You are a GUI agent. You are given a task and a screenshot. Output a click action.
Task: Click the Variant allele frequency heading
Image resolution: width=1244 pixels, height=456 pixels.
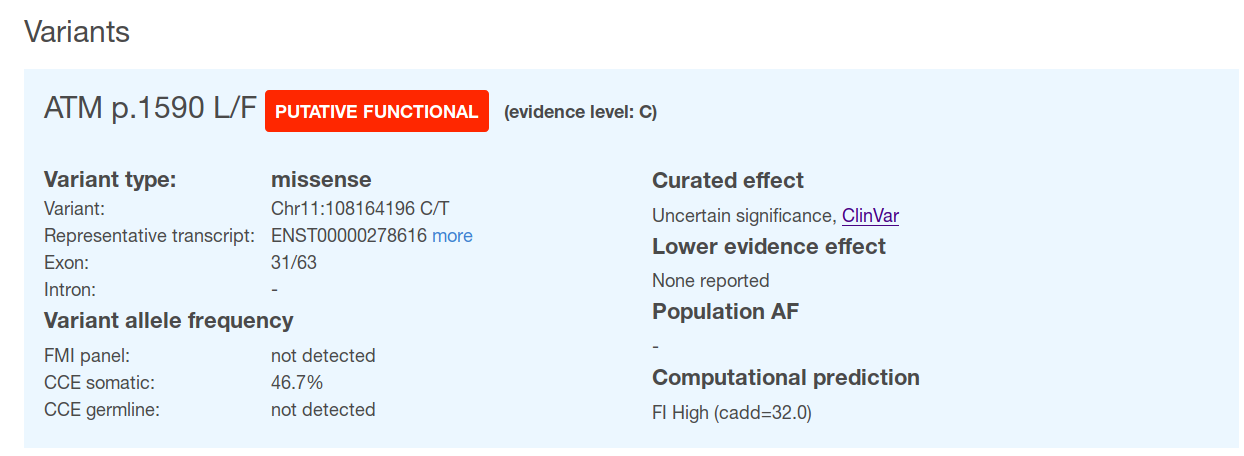[169, 321]
